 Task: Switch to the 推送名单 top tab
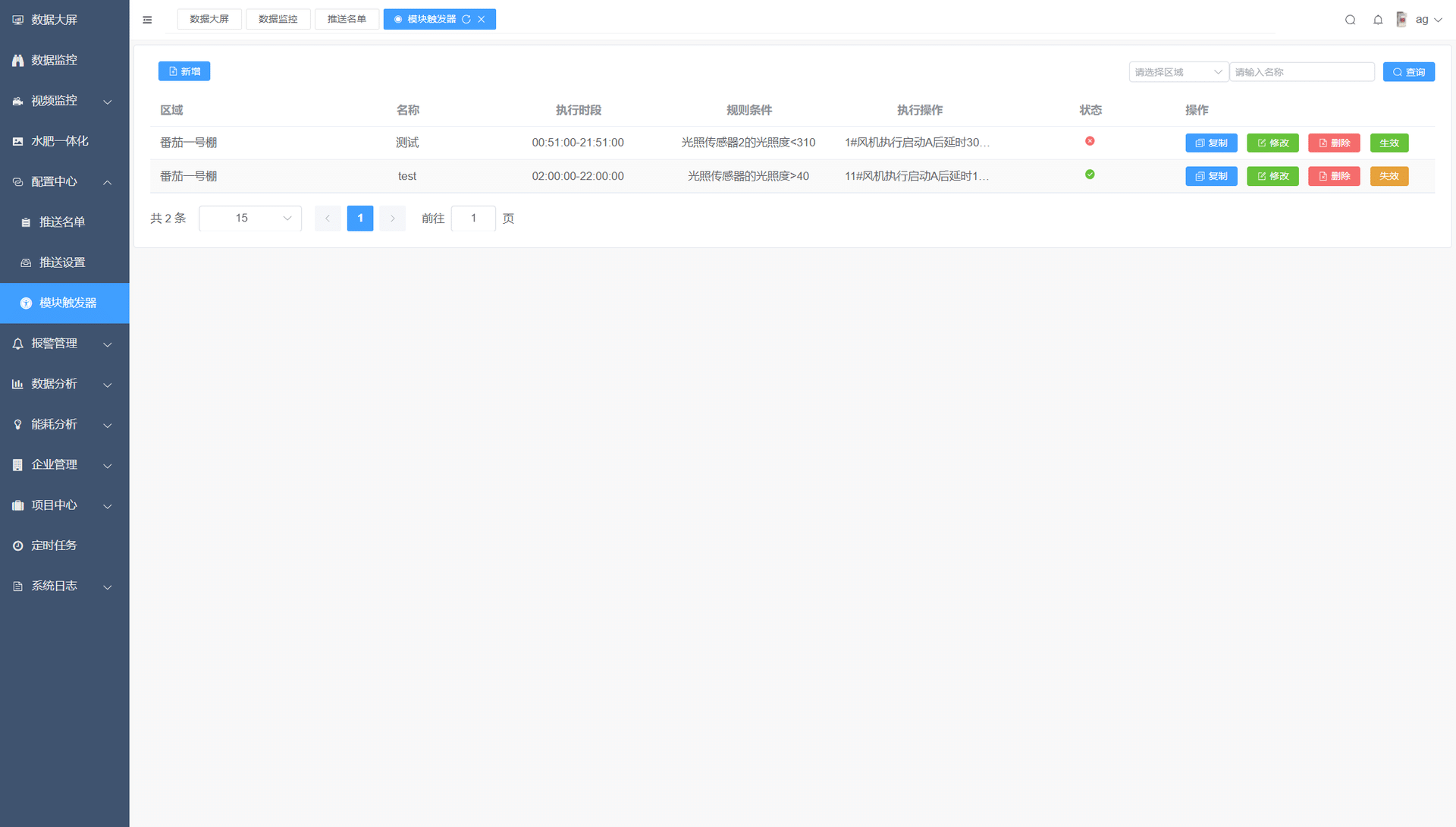[x=347, y=20]
